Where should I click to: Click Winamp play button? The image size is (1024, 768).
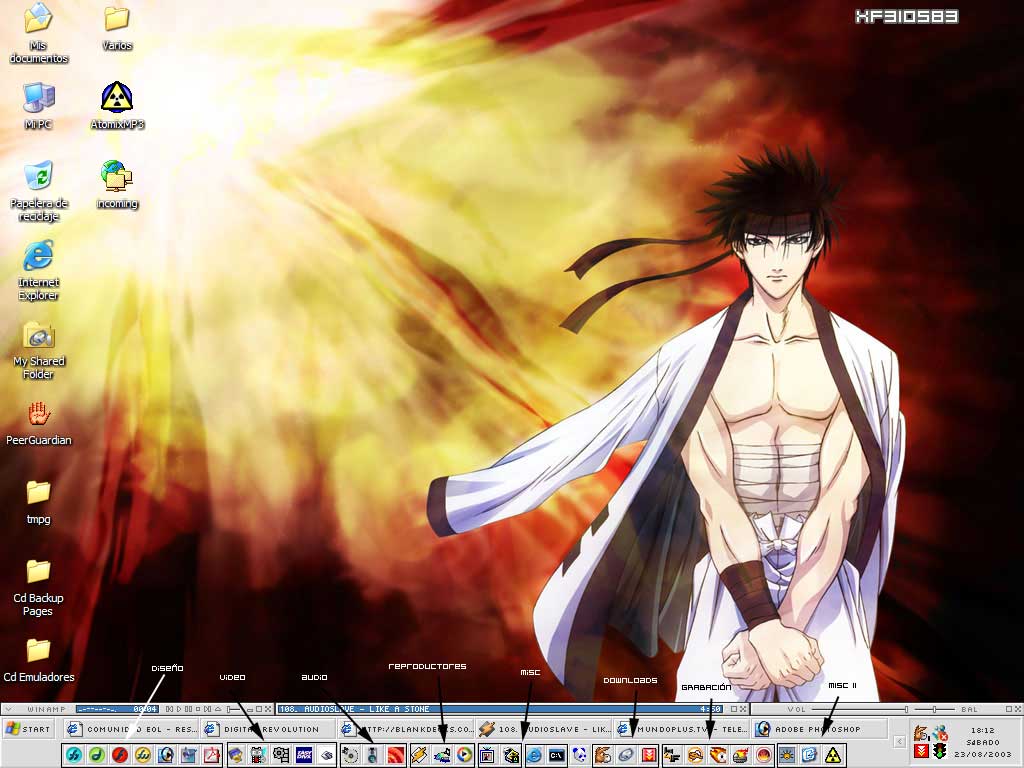coord(179,709)
